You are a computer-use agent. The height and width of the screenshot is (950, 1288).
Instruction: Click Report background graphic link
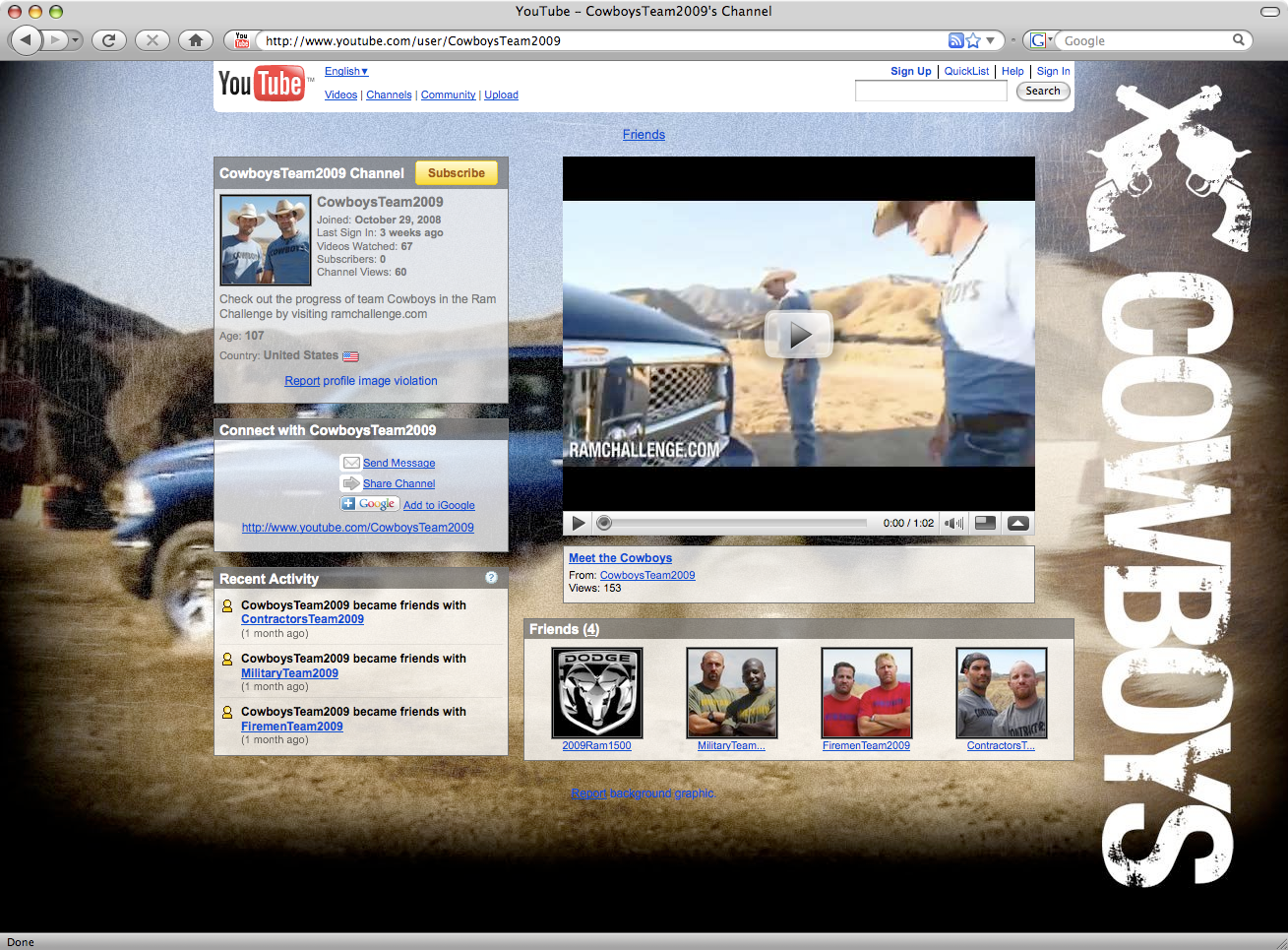coord(644,793)
